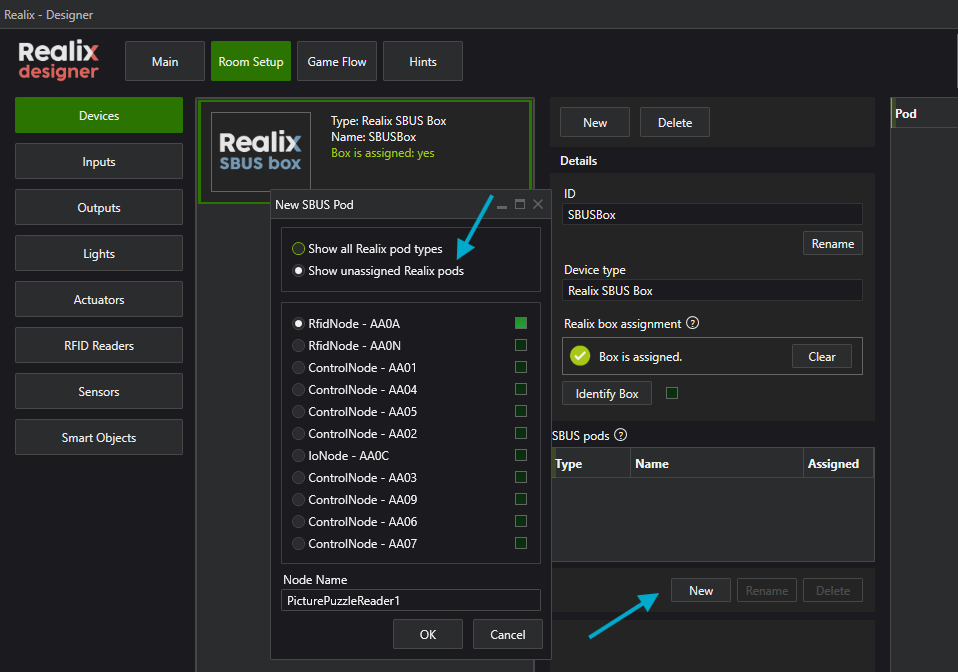Click New device button at top

click(x=595, y=122)
